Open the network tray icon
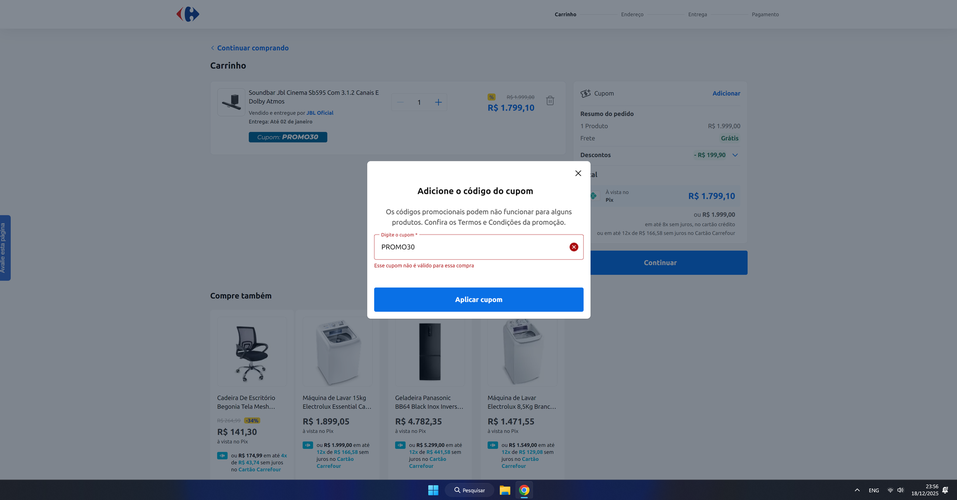This screenshot has width=957, height=500. (890, 490)
